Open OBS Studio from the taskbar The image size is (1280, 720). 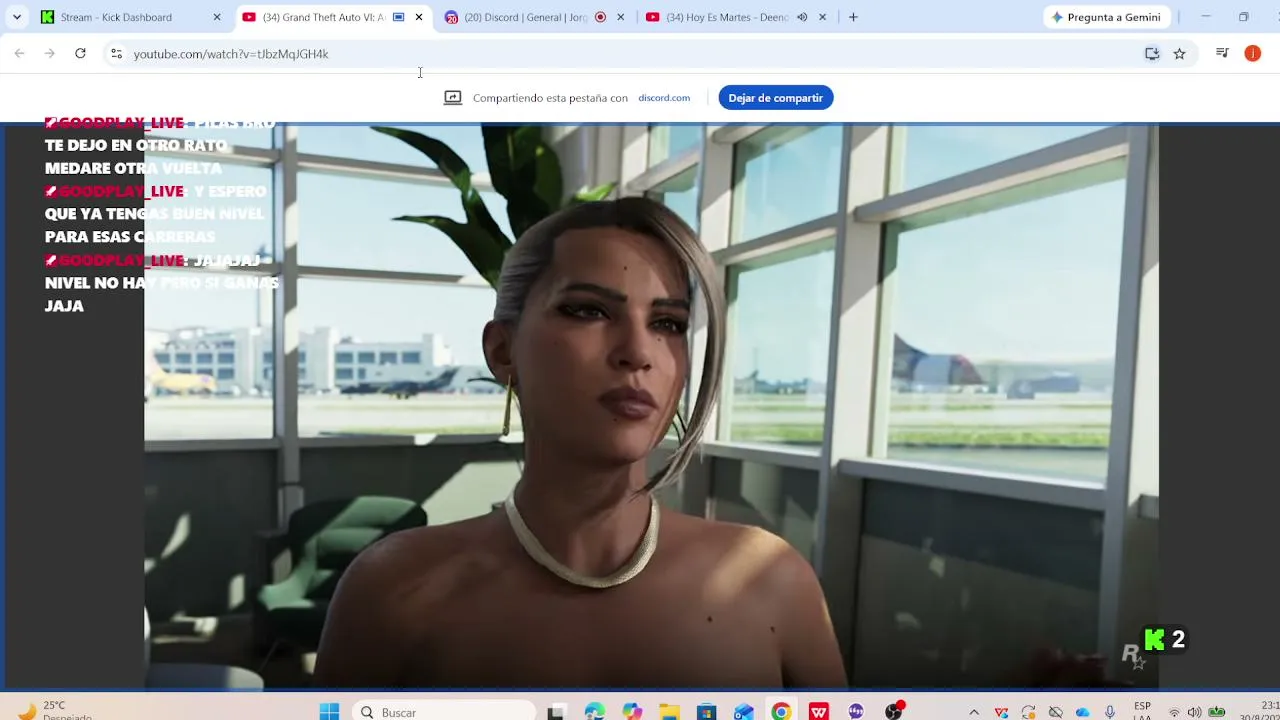[x=894, y=712]
